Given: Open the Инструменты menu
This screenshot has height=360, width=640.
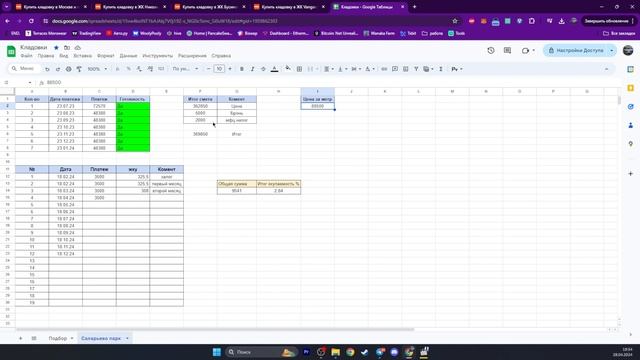Looking at the screenshot, I should (x=158, y=56).
